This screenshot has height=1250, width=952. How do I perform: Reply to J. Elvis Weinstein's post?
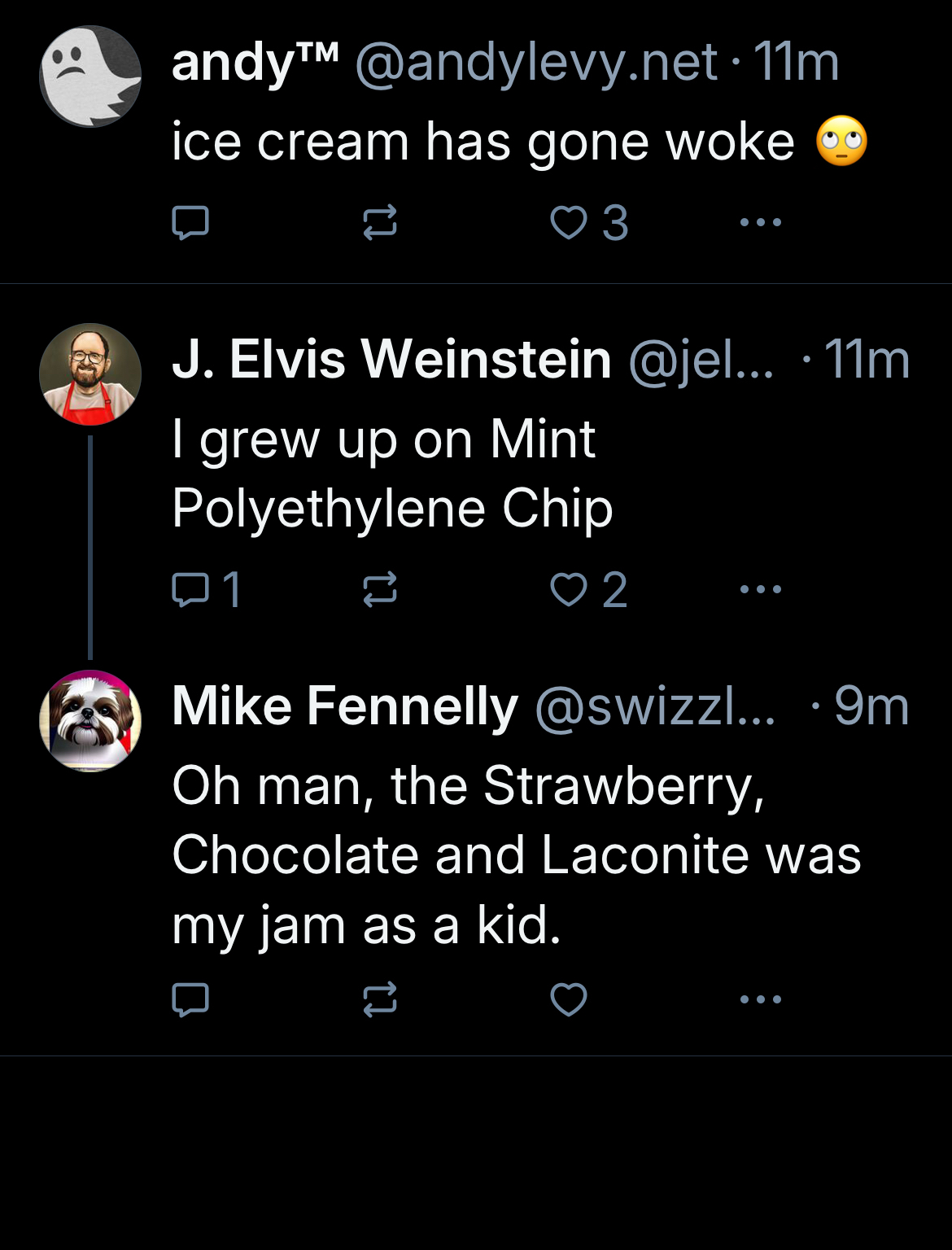[x=190, y=589]
